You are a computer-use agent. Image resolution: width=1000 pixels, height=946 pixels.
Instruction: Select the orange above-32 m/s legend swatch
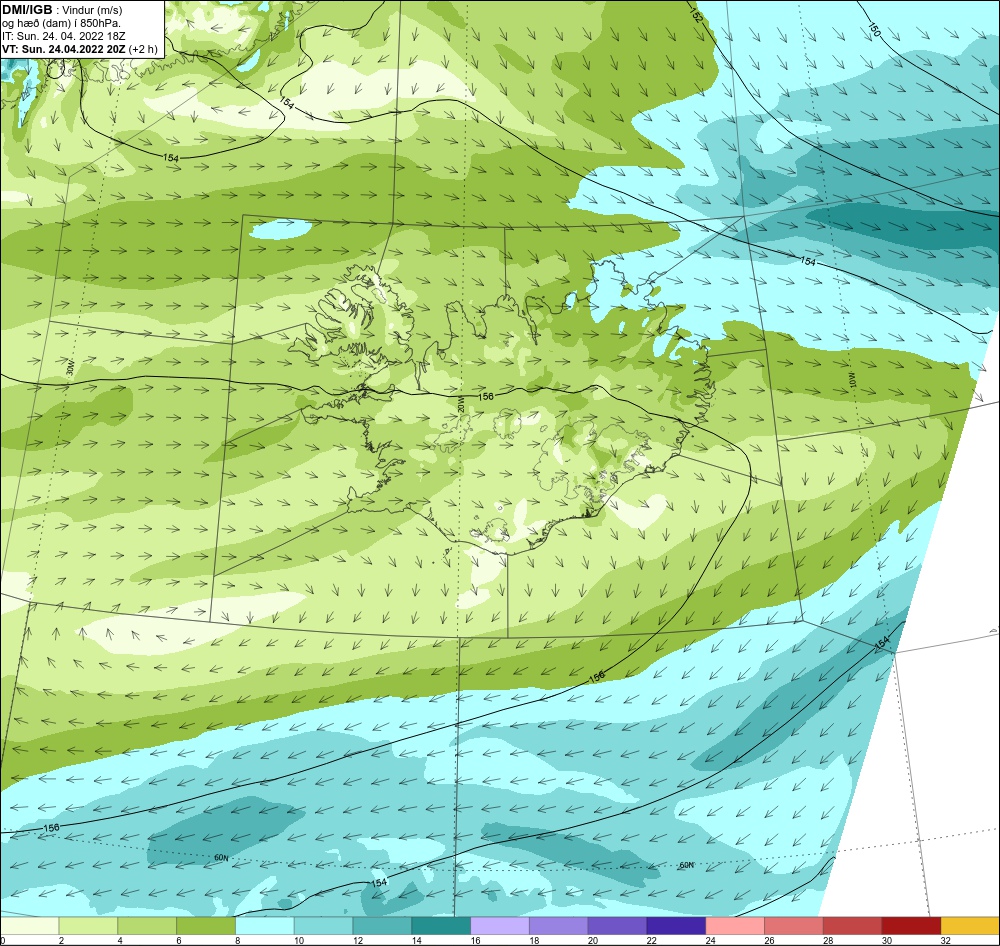[970, 926]
